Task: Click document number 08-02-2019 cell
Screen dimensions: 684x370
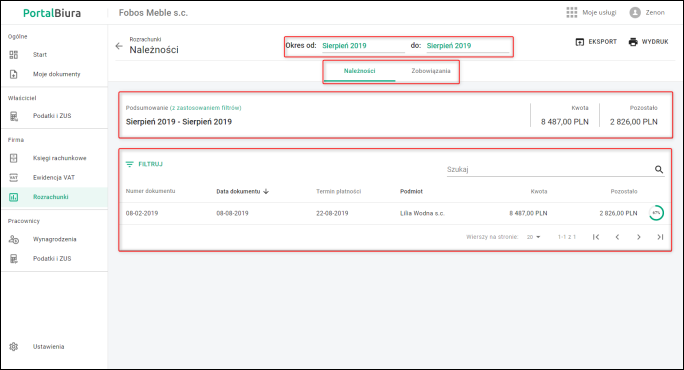Action: pos(142,213)
